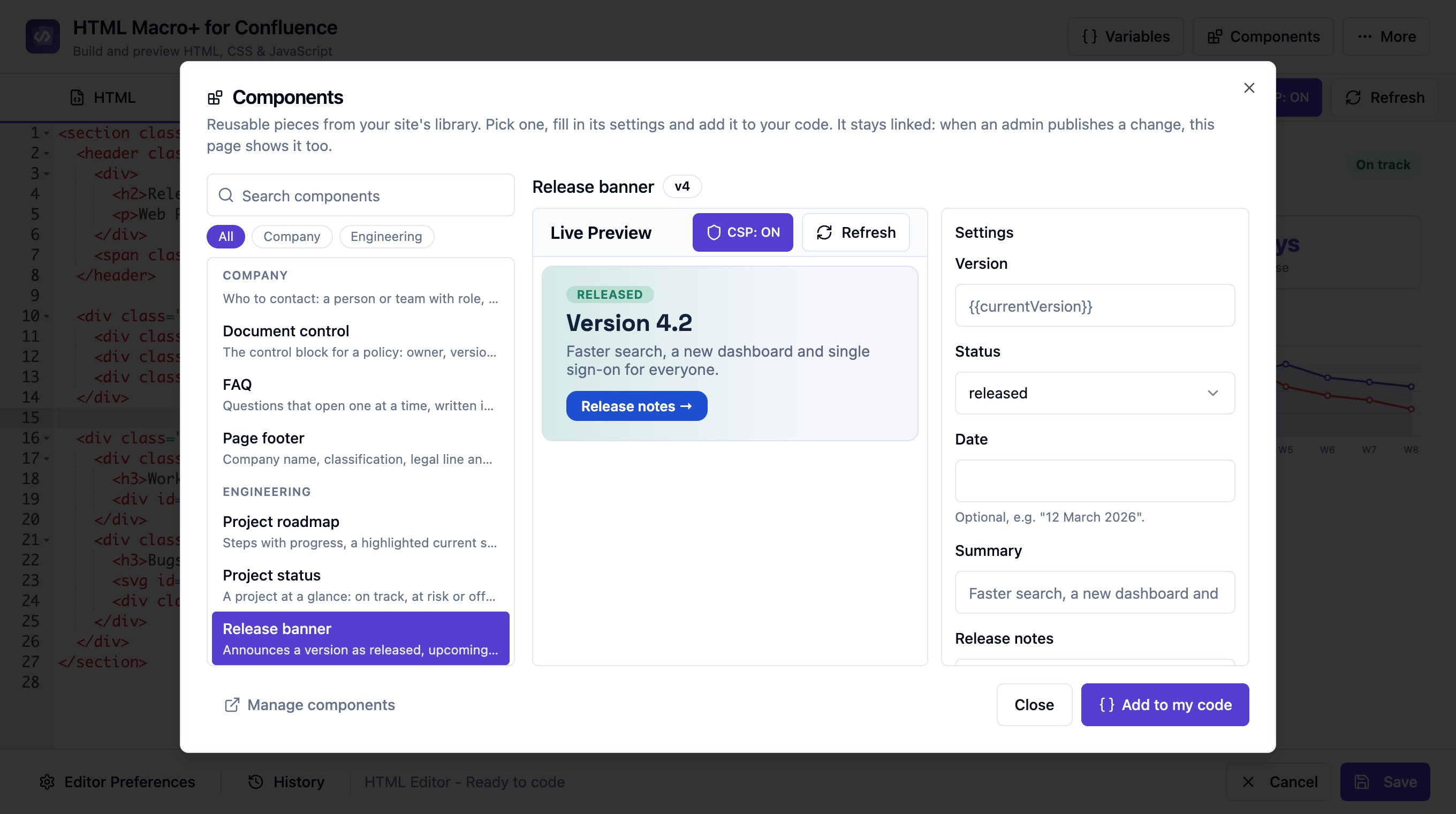Click the Cancel X icon in footer
The image size is (1456, 814).
[x=1248, y=781]
